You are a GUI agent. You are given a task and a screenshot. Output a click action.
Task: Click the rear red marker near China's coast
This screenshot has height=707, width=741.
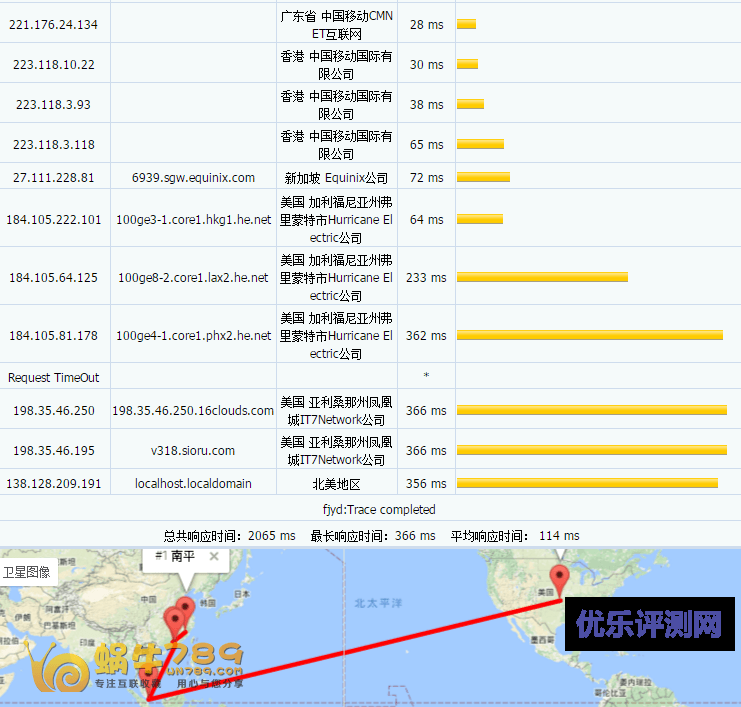(187, 607)
